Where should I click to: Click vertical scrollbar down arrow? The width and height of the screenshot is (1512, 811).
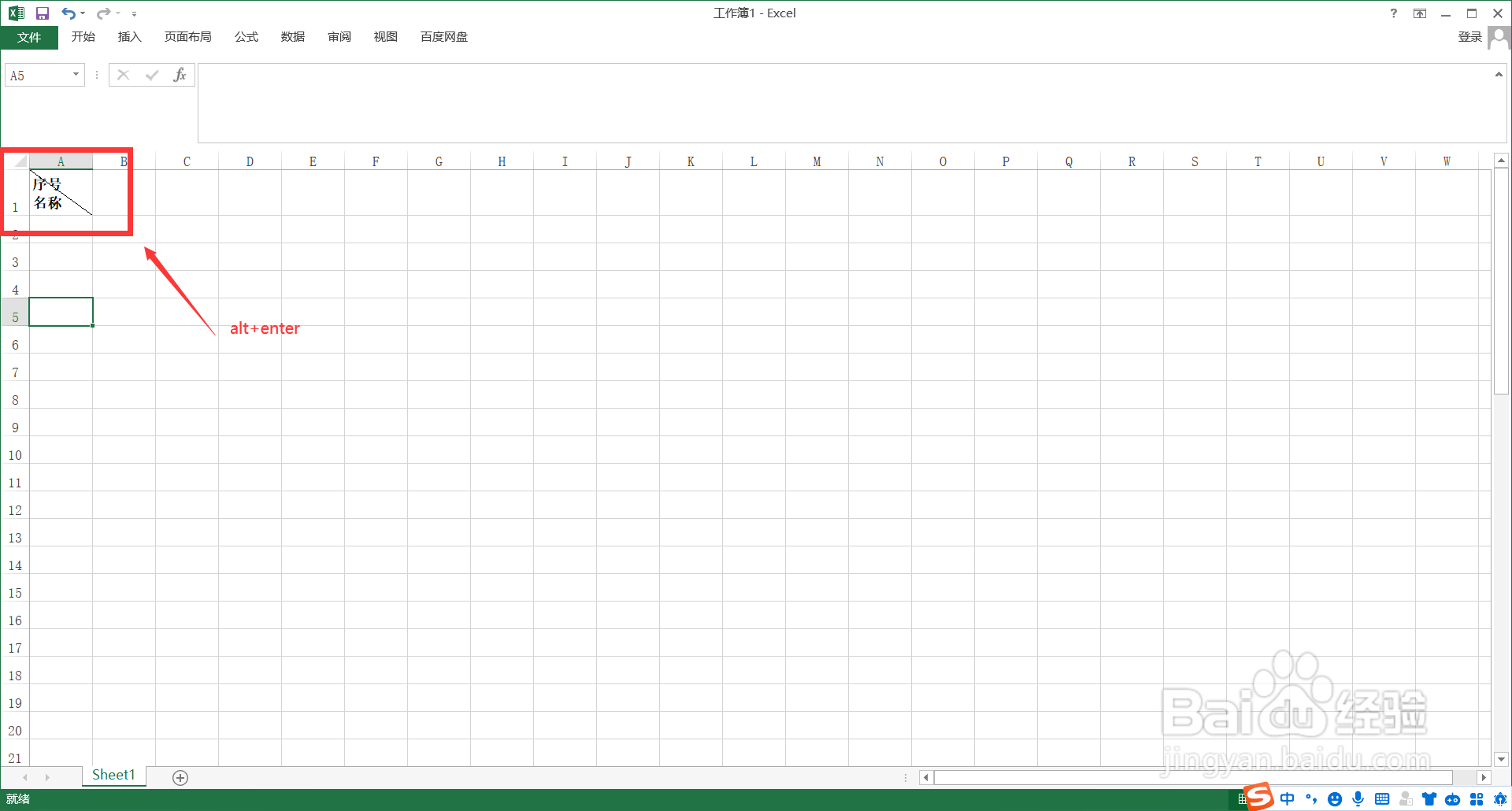tap(1501, 759)
